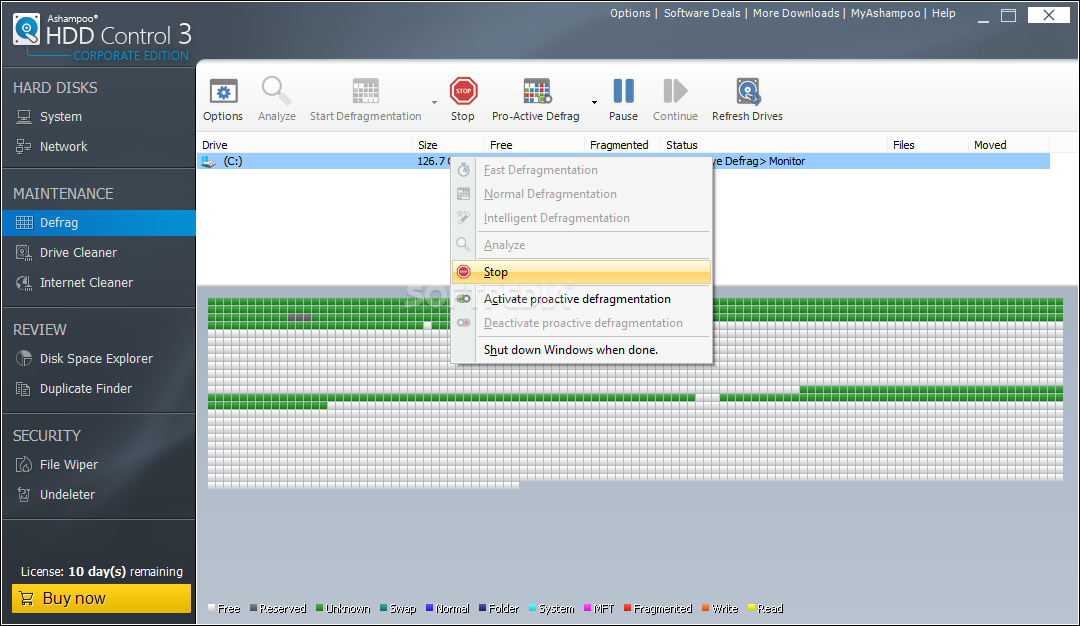The image size is (1080, 626).
Task: Select the (C:) drive row
Action: click(x=623, y=161)
